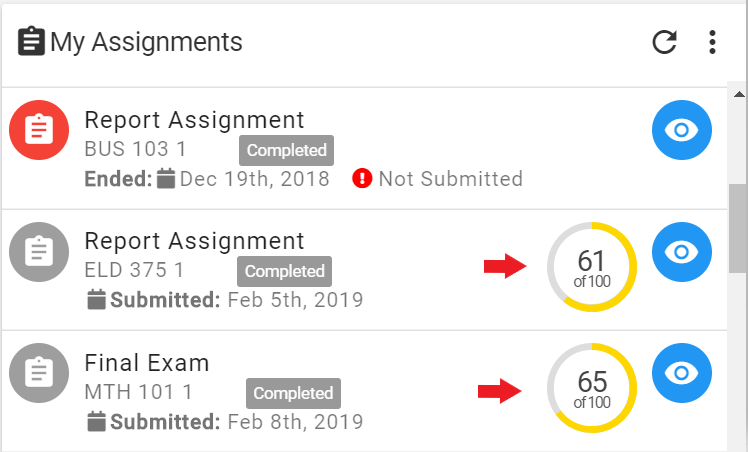This screenshot has height=452, width=748.
Task: Click the gray clipboard icon for ELD 375
Action: (39, 252)
